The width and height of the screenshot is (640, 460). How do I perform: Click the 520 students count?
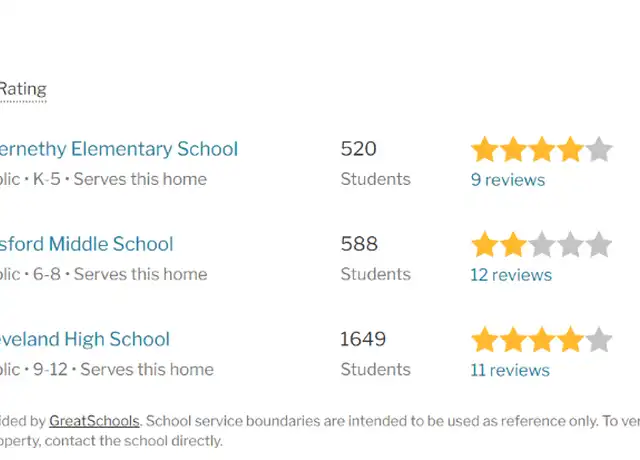[358, 149]
